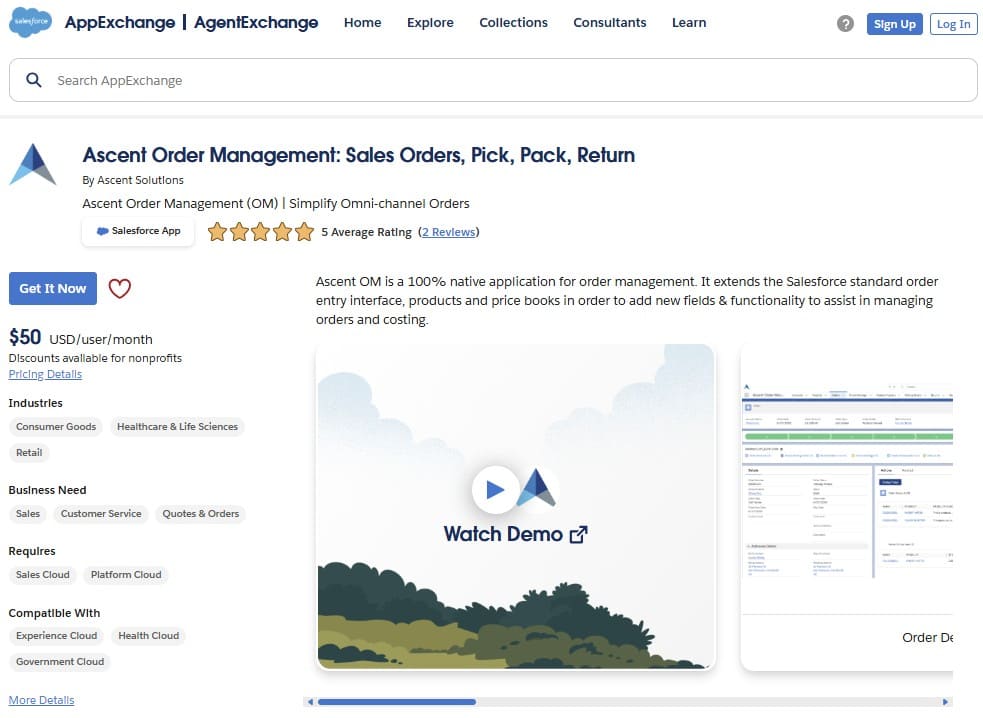Select the Retail industry tag
983x718 pixels.
29,453
